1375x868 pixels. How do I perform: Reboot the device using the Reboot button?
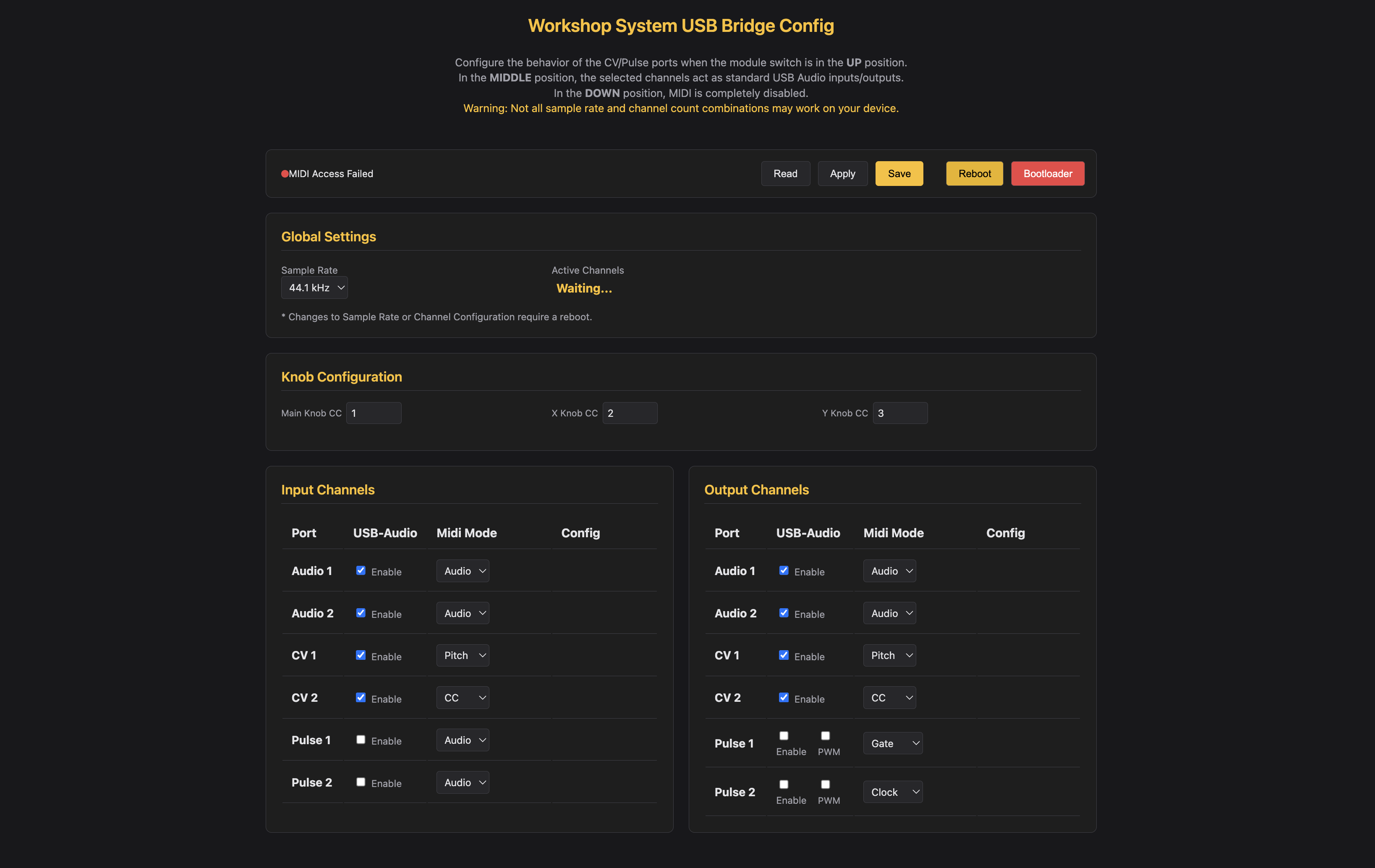click(974, 174)
